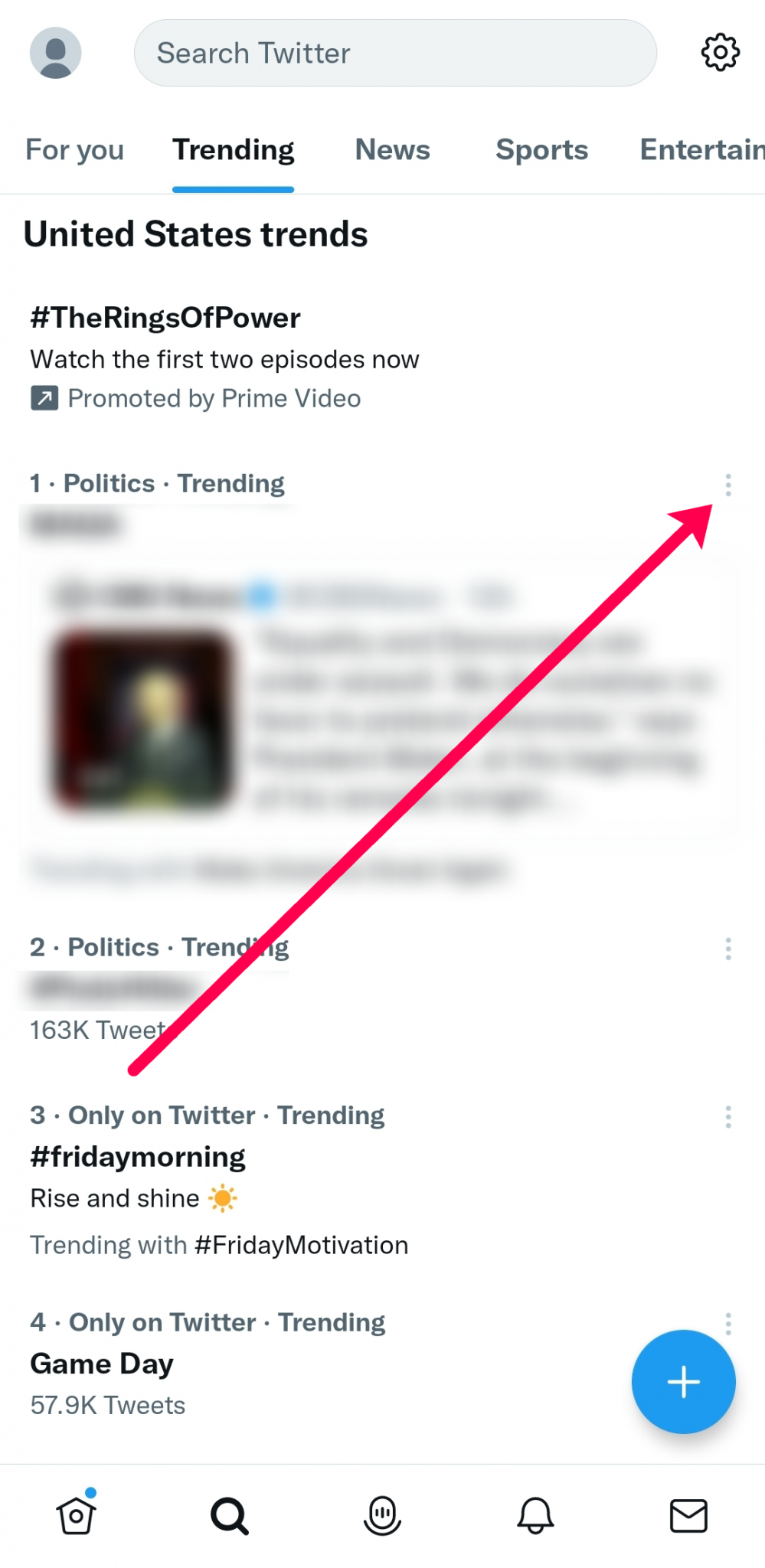
Task: Open more options for trend number 1
Action: (727, 484)
